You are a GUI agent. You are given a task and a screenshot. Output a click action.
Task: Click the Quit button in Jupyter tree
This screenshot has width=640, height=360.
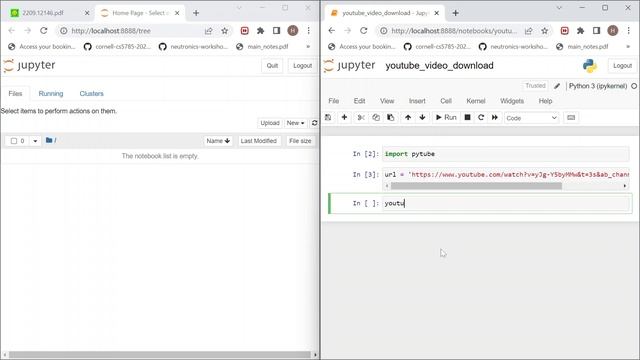click(x=272, y=66)
